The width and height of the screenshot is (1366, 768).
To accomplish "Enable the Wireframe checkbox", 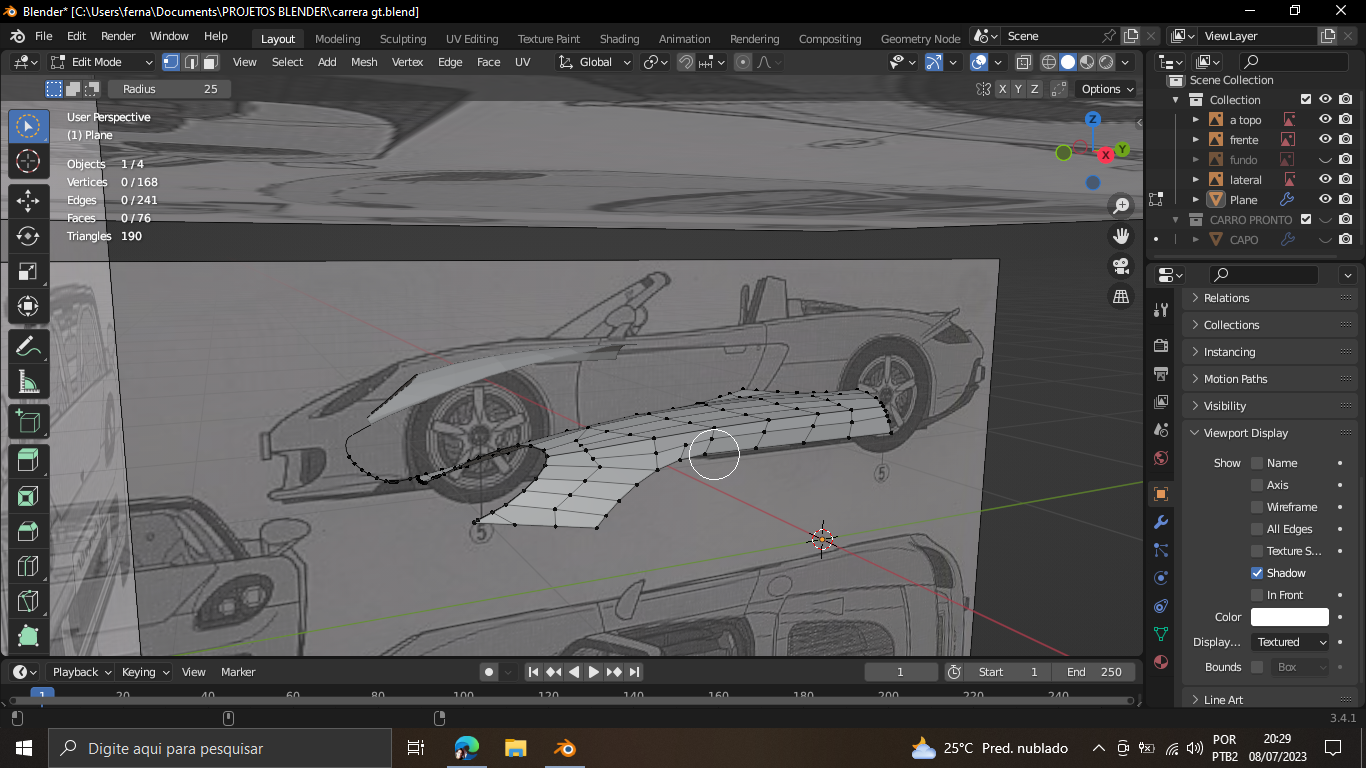I will click(1257, 507).
